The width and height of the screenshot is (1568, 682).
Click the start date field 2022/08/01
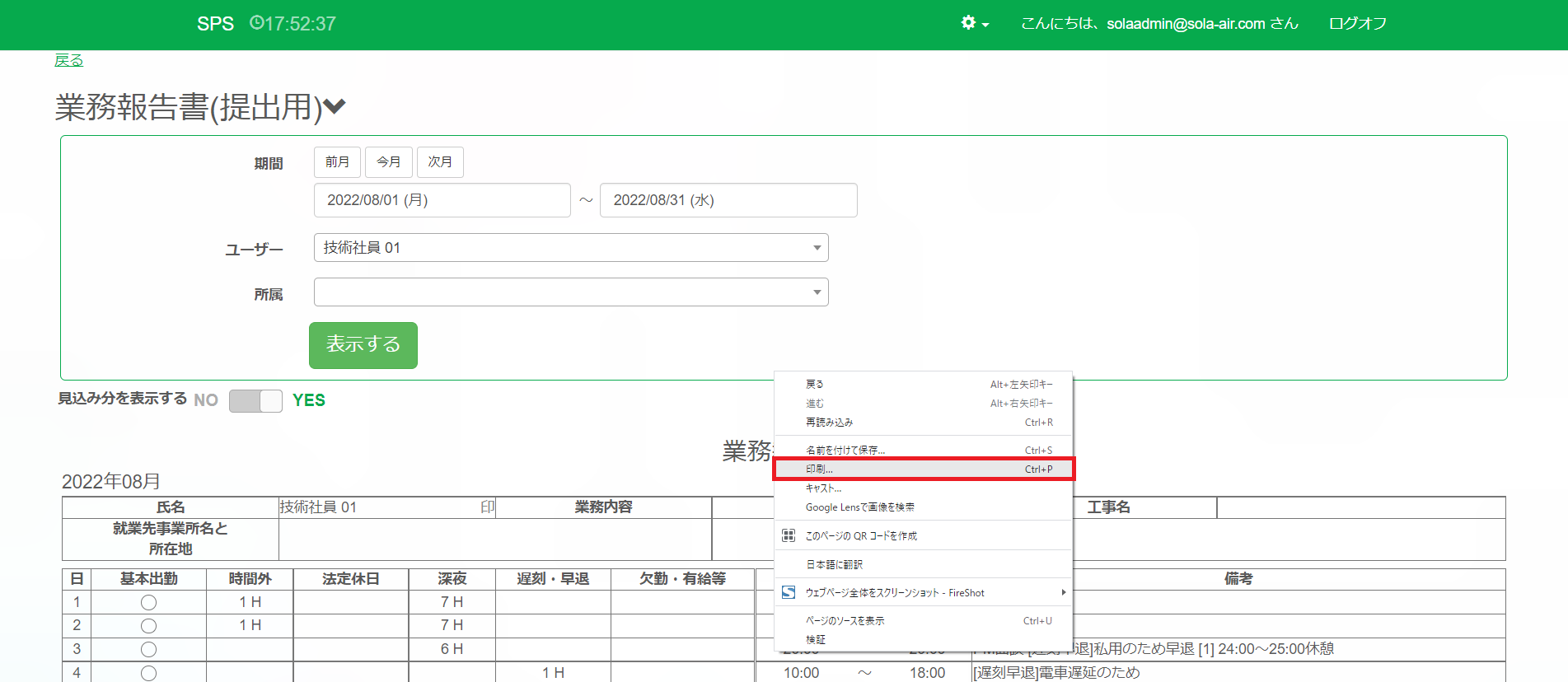[442, 200]
